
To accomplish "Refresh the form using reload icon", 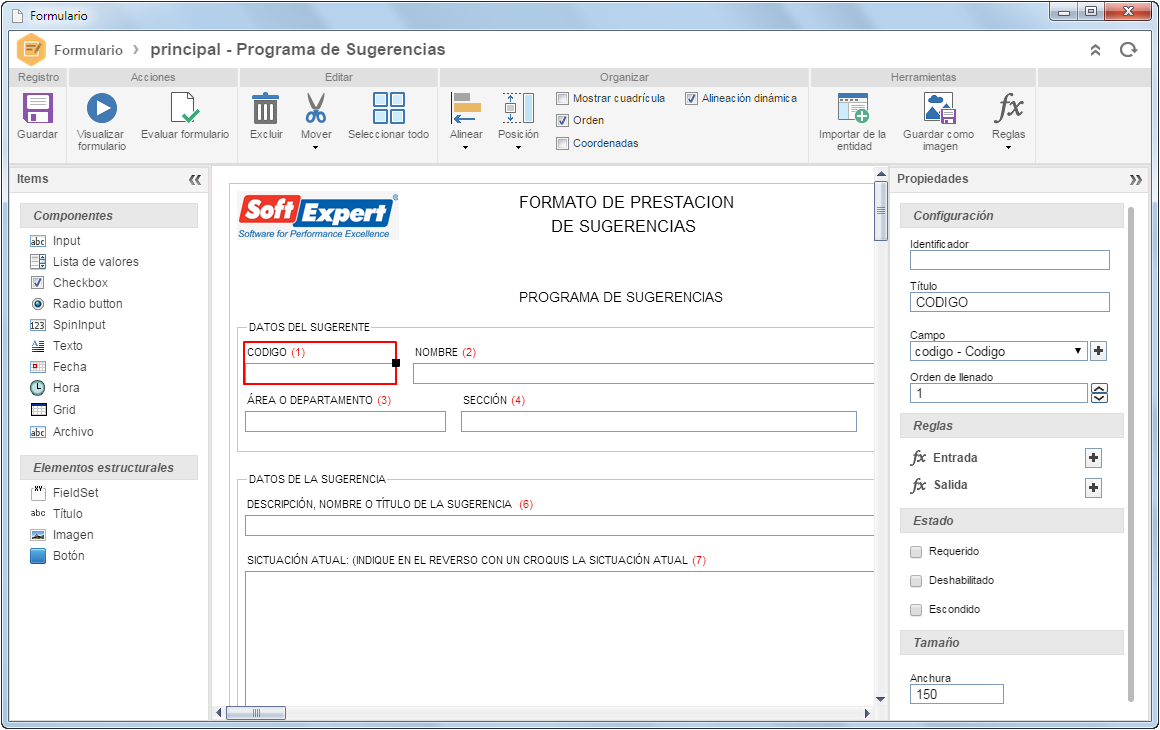I will (1128, 50).
